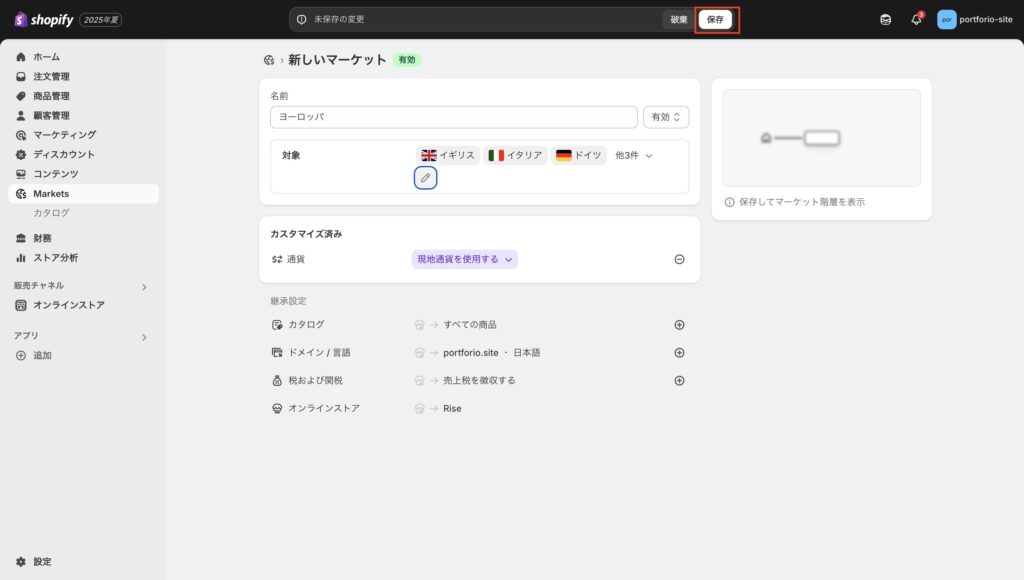Expand the 他3件 country list
This screenshot has width=1024, height=580.
(633, 156)
